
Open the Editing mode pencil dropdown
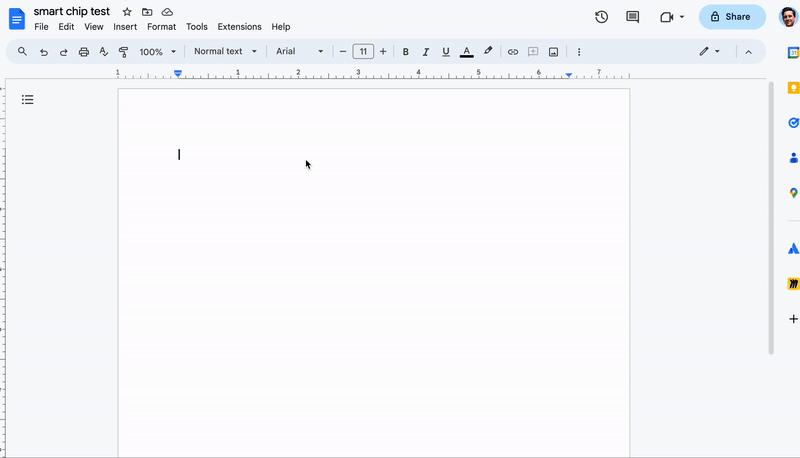click(710, 52)
